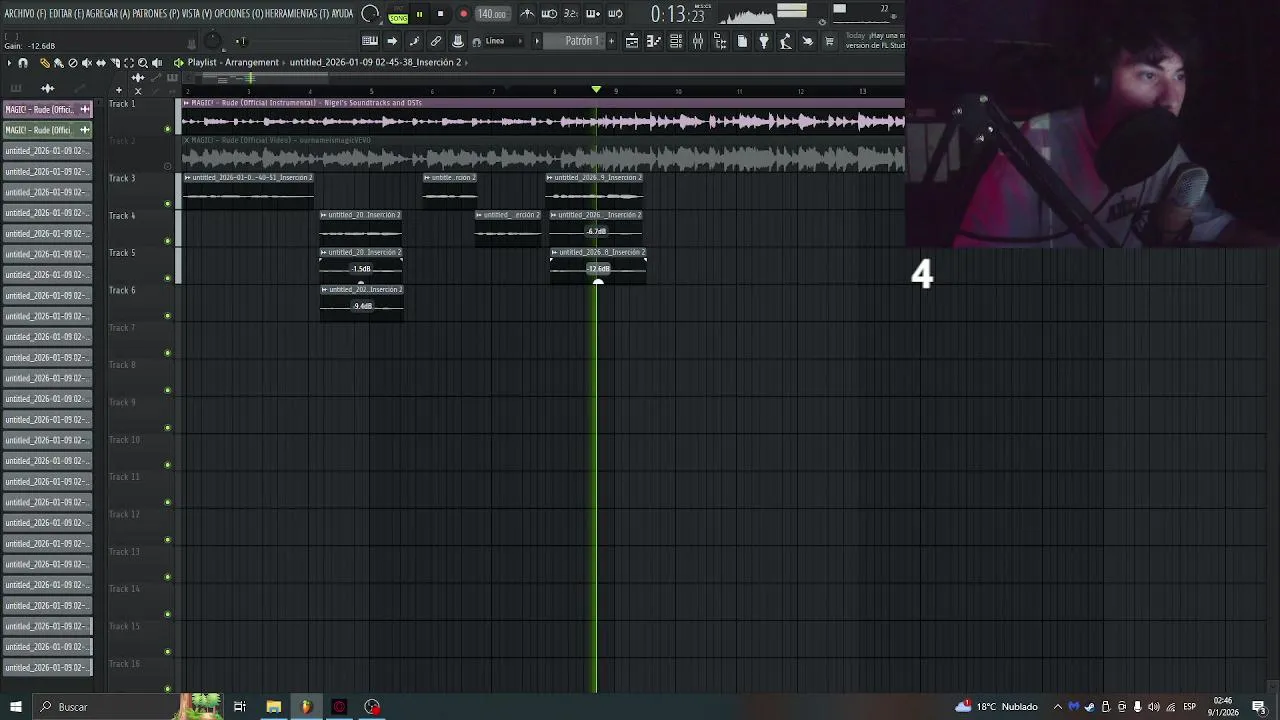This screenshot has height=720, width=1280.
Task: Open the HERRAMIENTAS (T) menu
Action: [x=297, y=14]
